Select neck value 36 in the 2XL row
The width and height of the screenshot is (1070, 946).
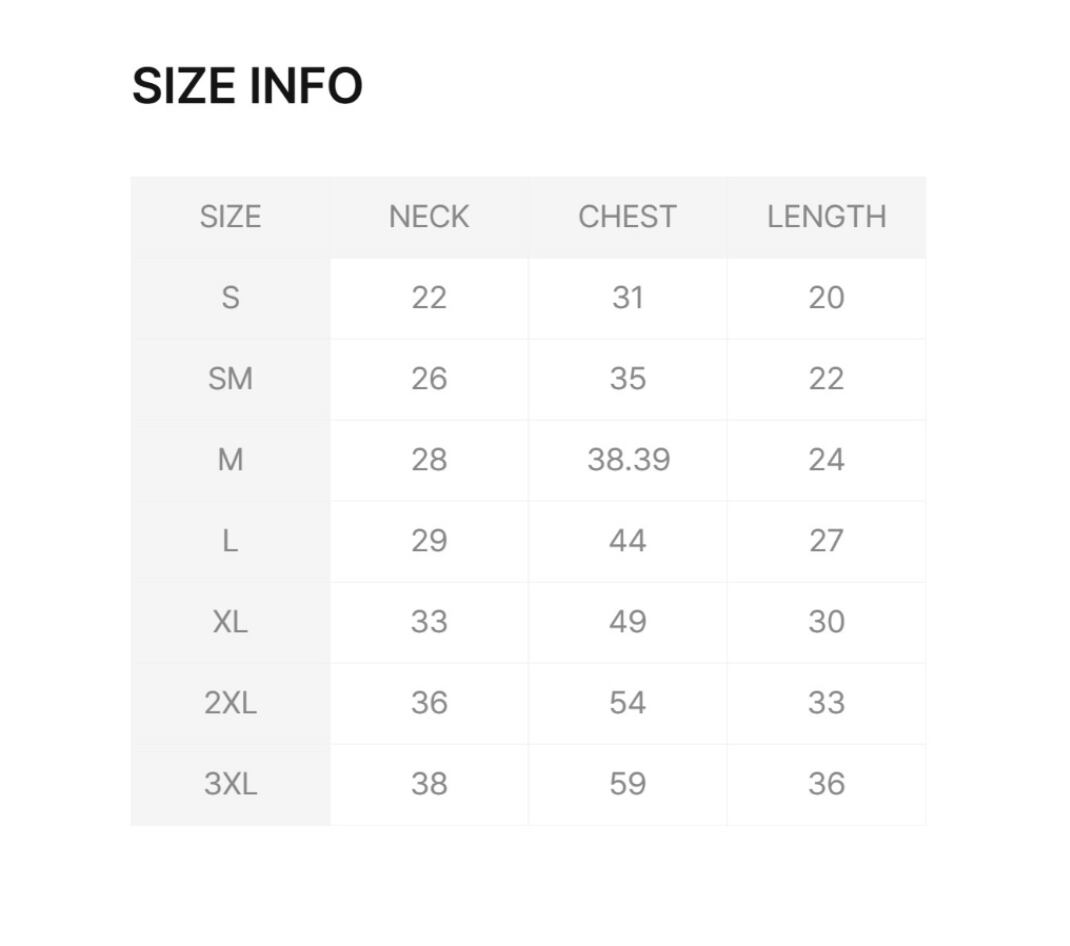click(429, 703)
